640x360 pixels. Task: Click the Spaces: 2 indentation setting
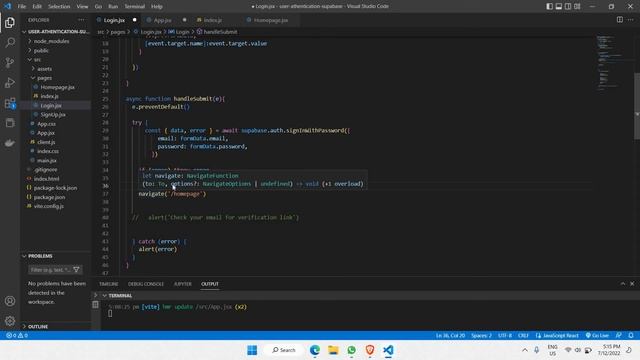coord(481,335)
